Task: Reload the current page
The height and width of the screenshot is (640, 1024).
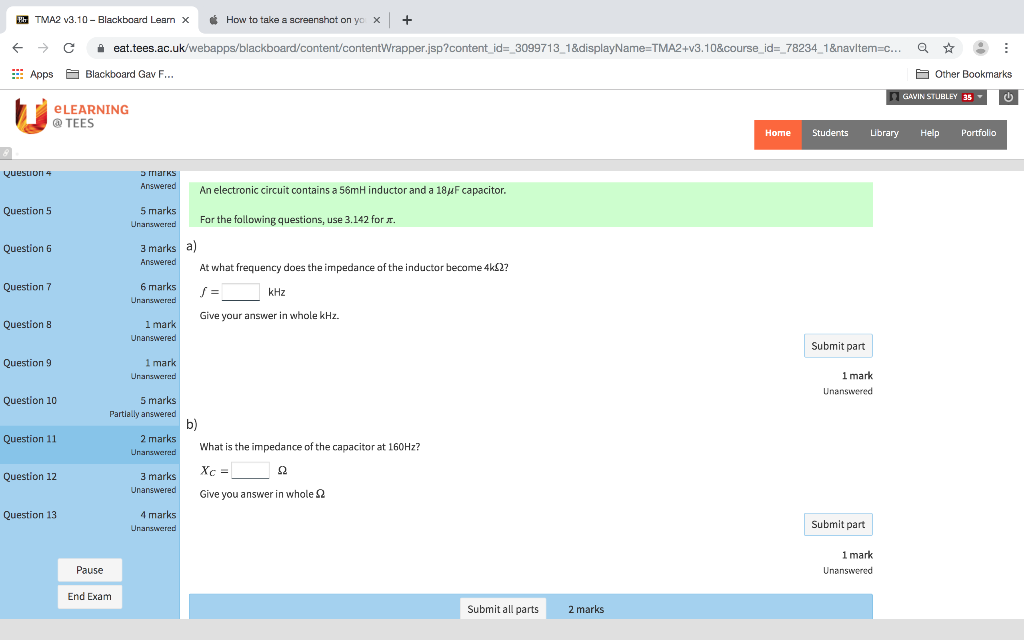Action: coord(69,48)
